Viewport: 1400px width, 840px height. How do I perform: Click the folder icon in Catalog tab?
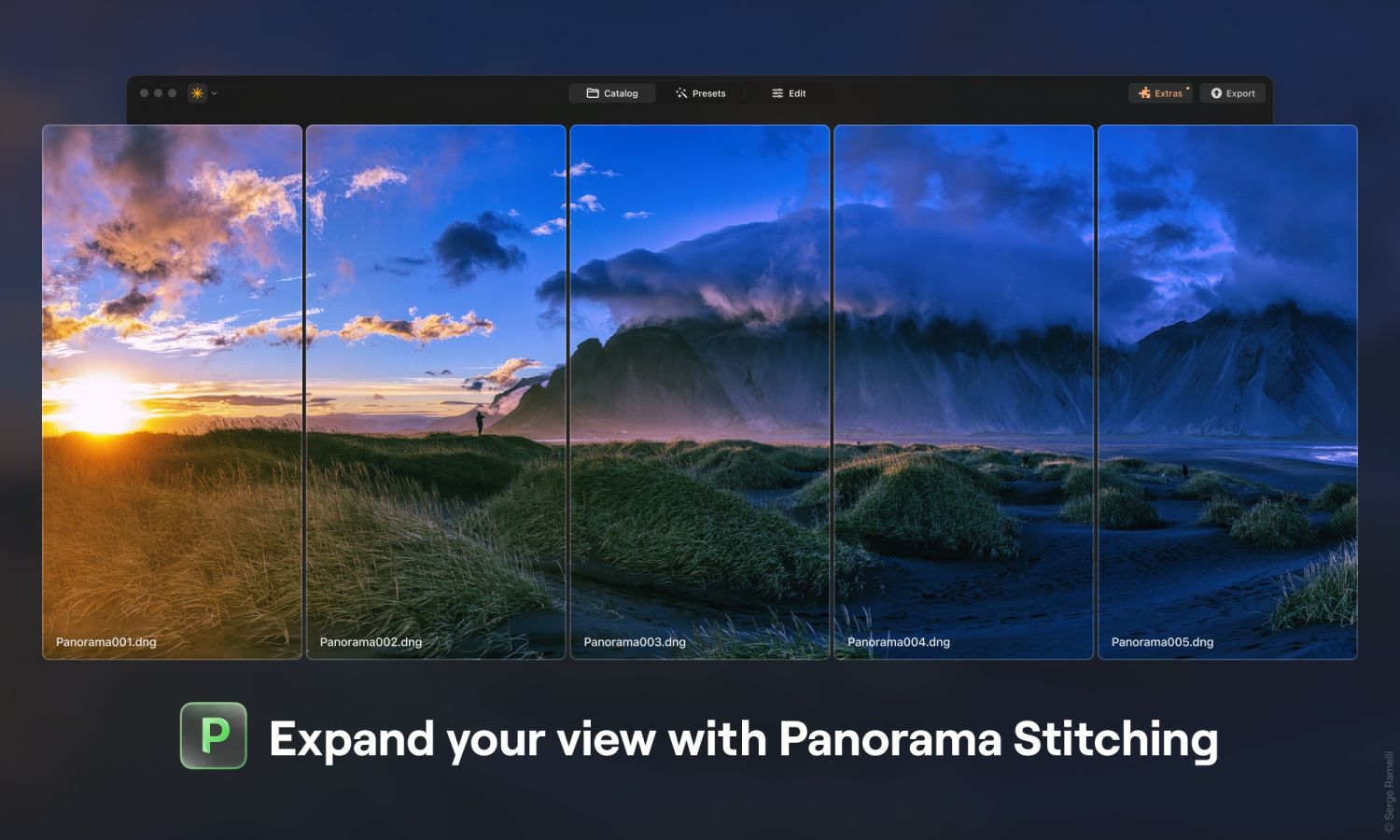(593, 93)
